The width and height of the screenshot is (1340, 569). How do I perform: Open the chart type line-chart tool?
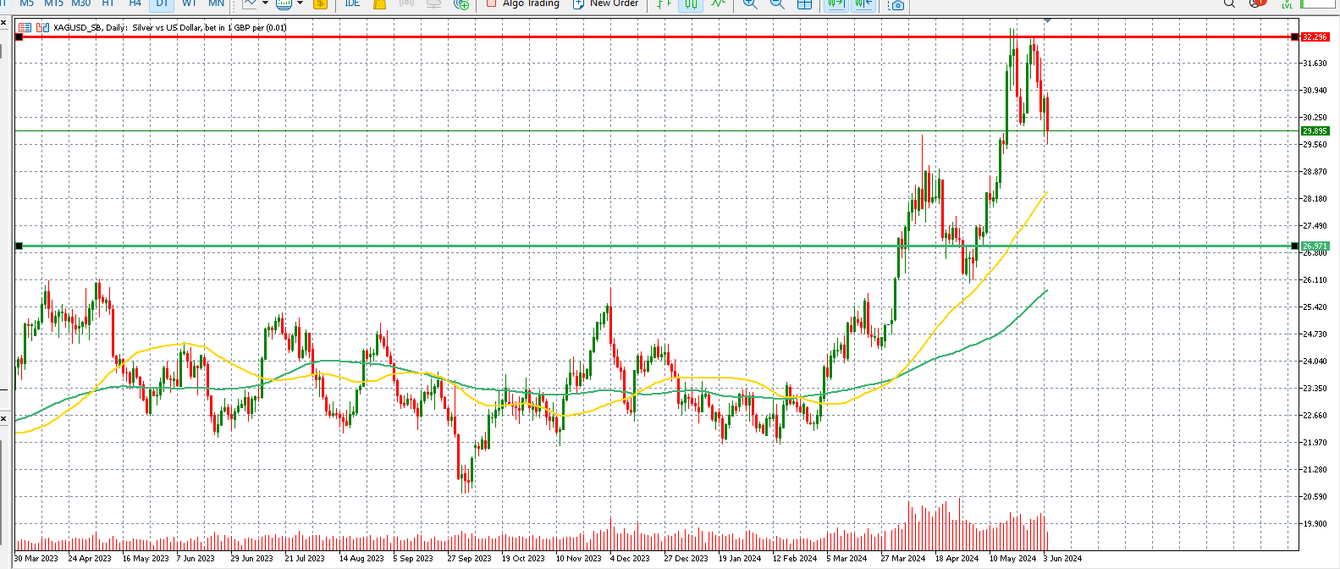coord(249,3)
